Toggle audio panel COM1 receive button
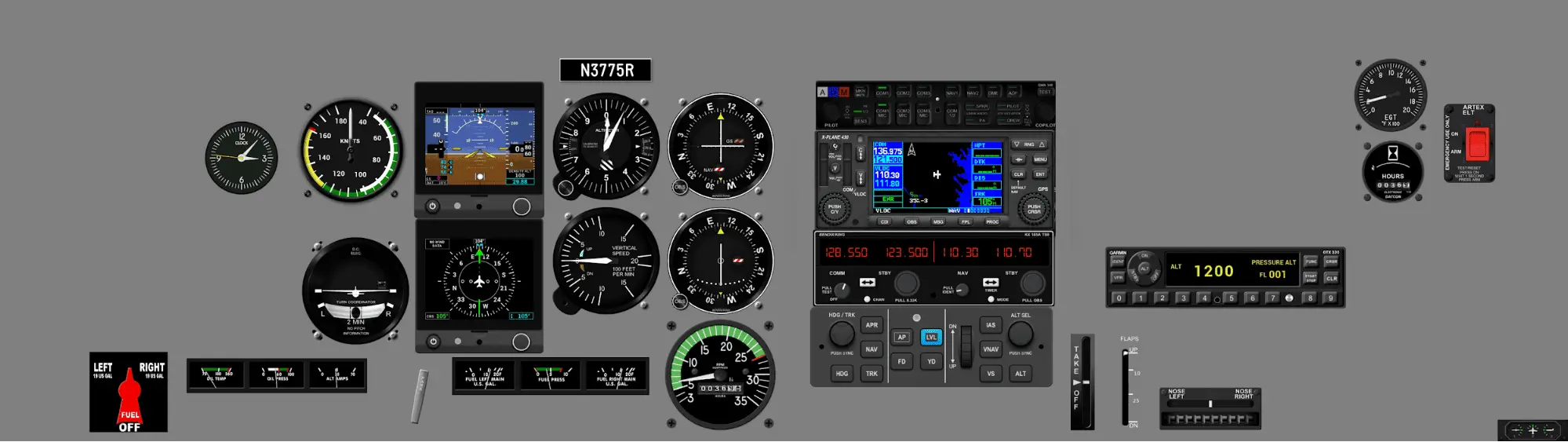The width and height of the screenshot is (1568, 442). pos(882,92)
